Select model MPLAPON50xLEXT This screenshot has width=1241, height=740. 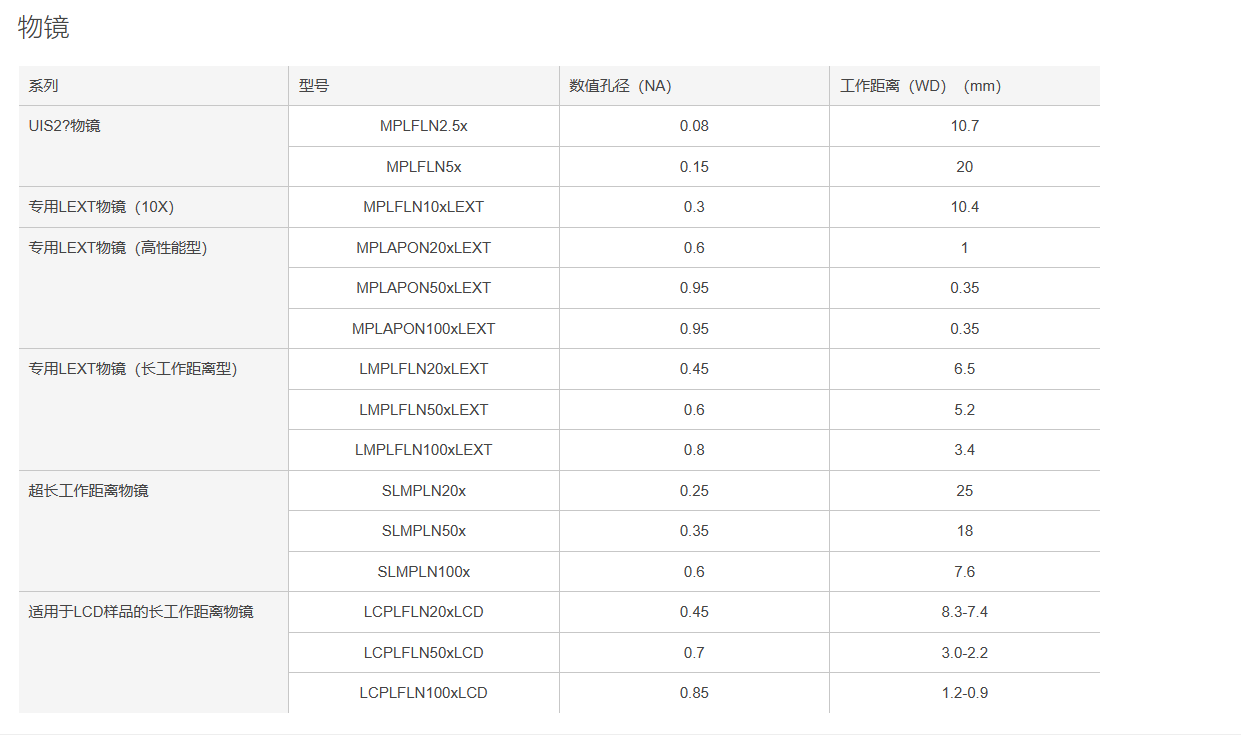pyautogui.click(x=424, y=288)
